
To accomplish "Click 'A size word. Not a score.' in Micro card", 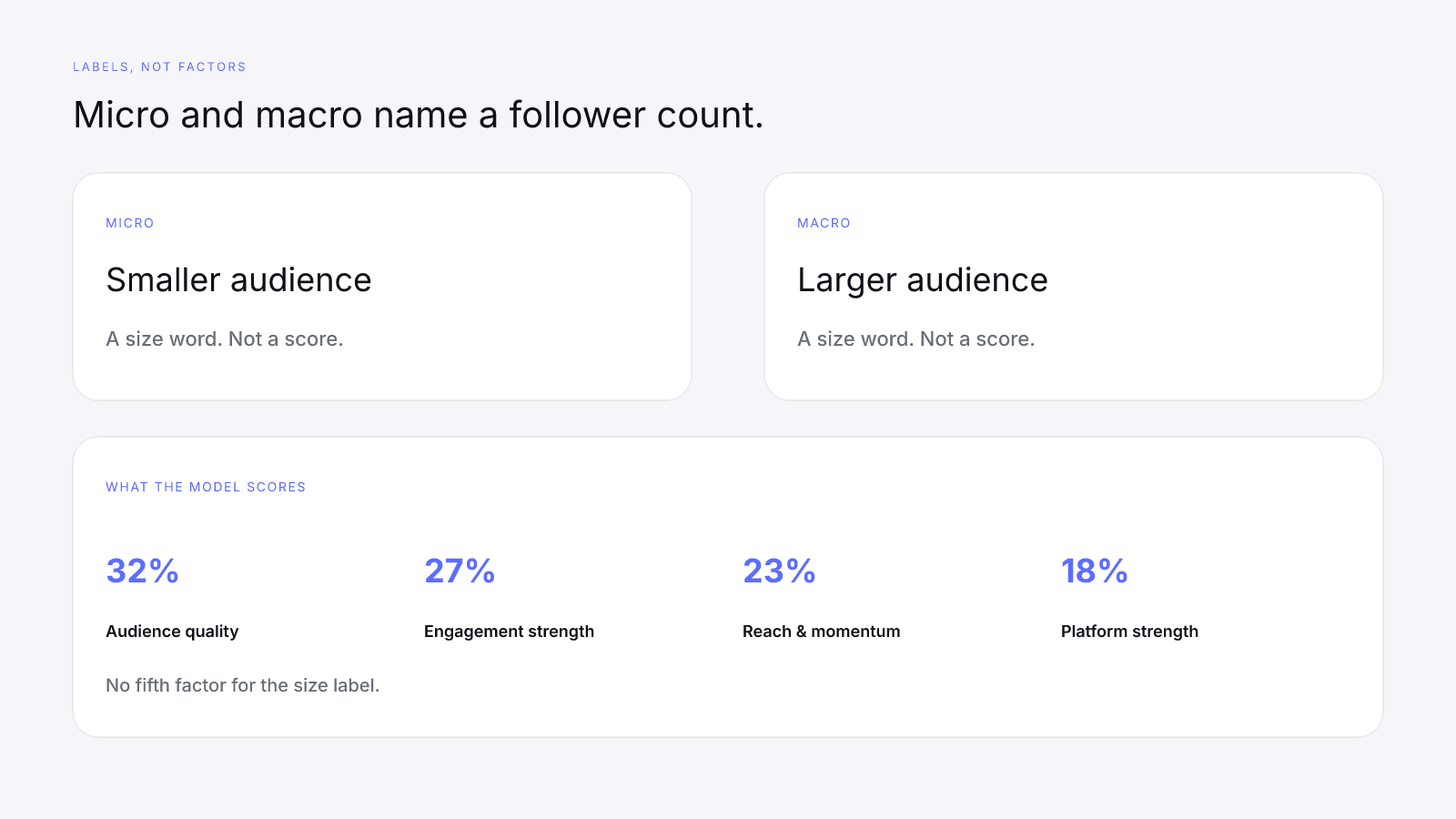I will tap(225, 339).
